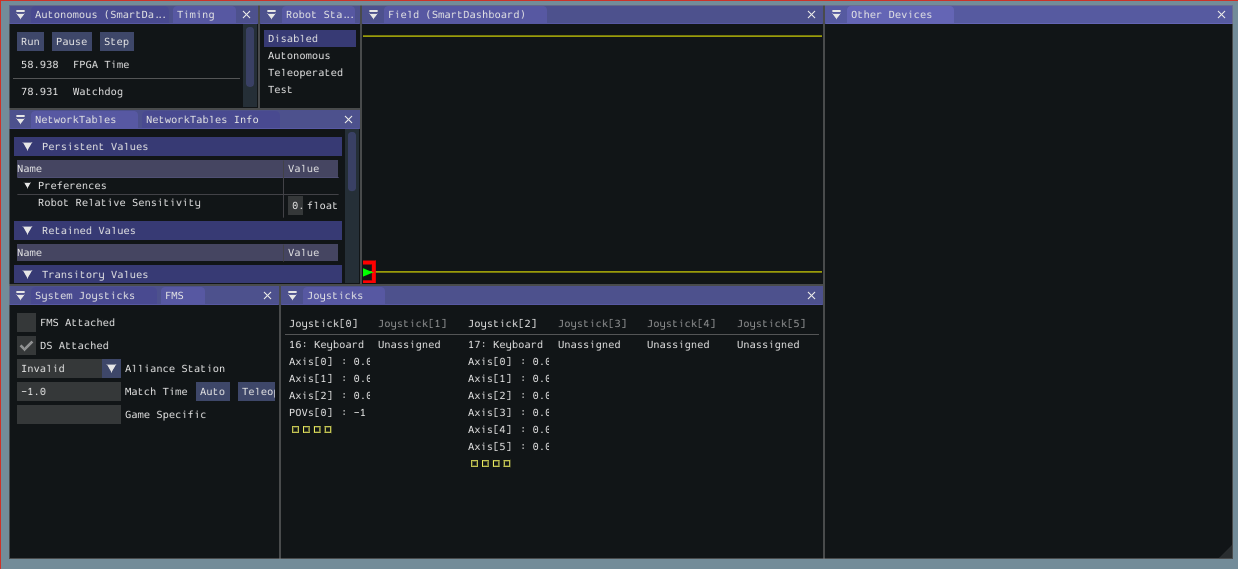This screenshot has width=1238, height=569.
Task: Click the Robot Relative Sensitivity row label
Action: [x=119, y=203]
